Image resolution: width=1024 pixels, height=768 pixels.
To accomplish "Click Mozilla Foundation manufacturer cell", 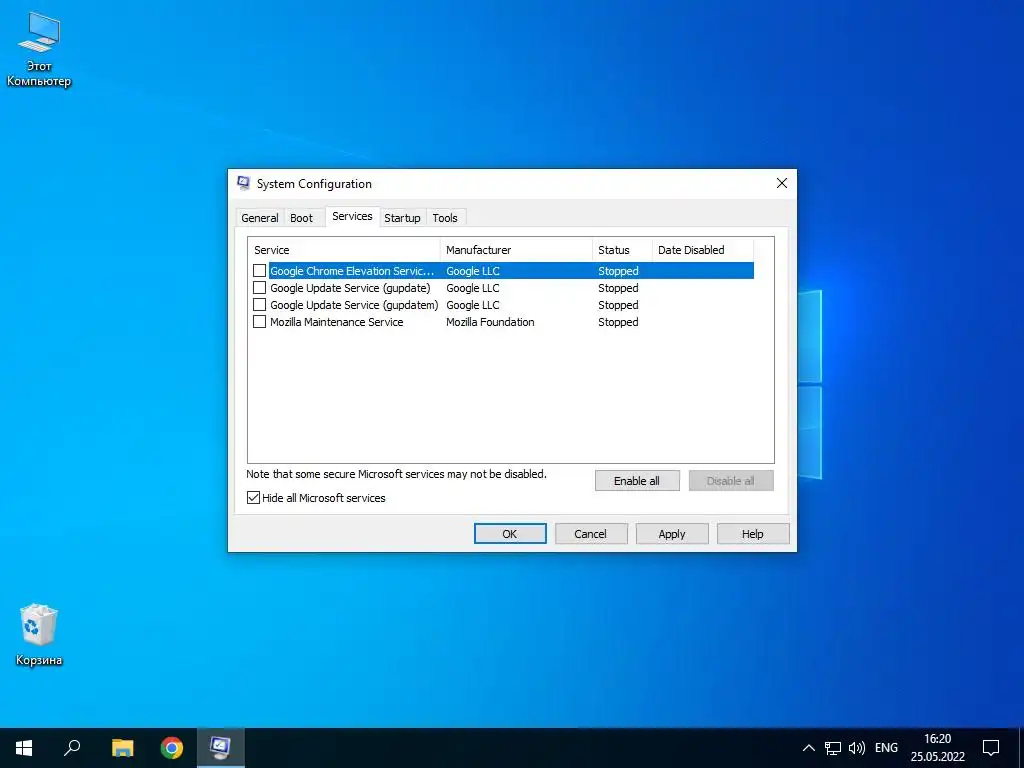I will tap(490, 322).
